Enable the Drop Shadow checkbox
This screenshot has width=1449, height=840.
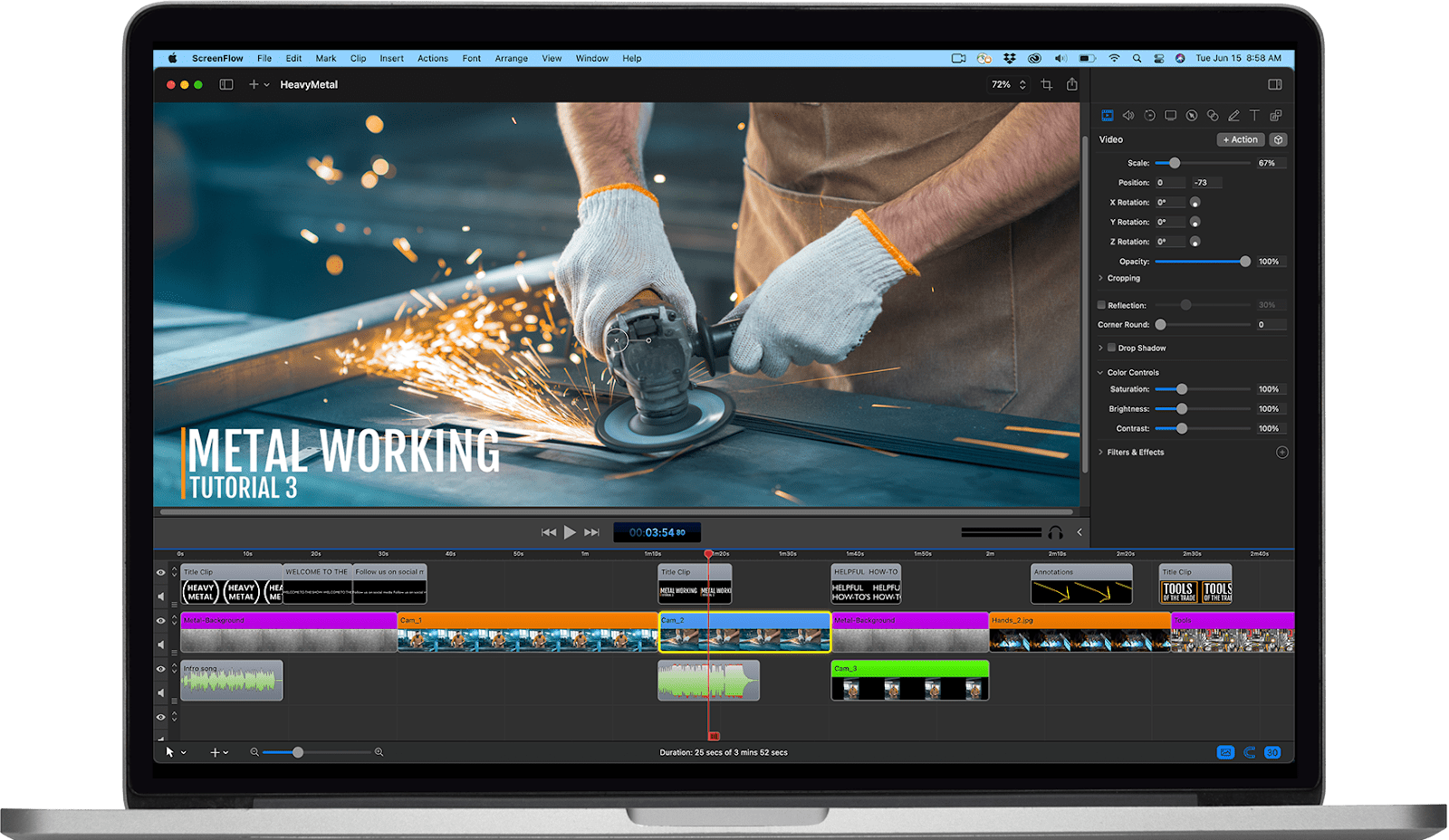tap(1111, 348)
